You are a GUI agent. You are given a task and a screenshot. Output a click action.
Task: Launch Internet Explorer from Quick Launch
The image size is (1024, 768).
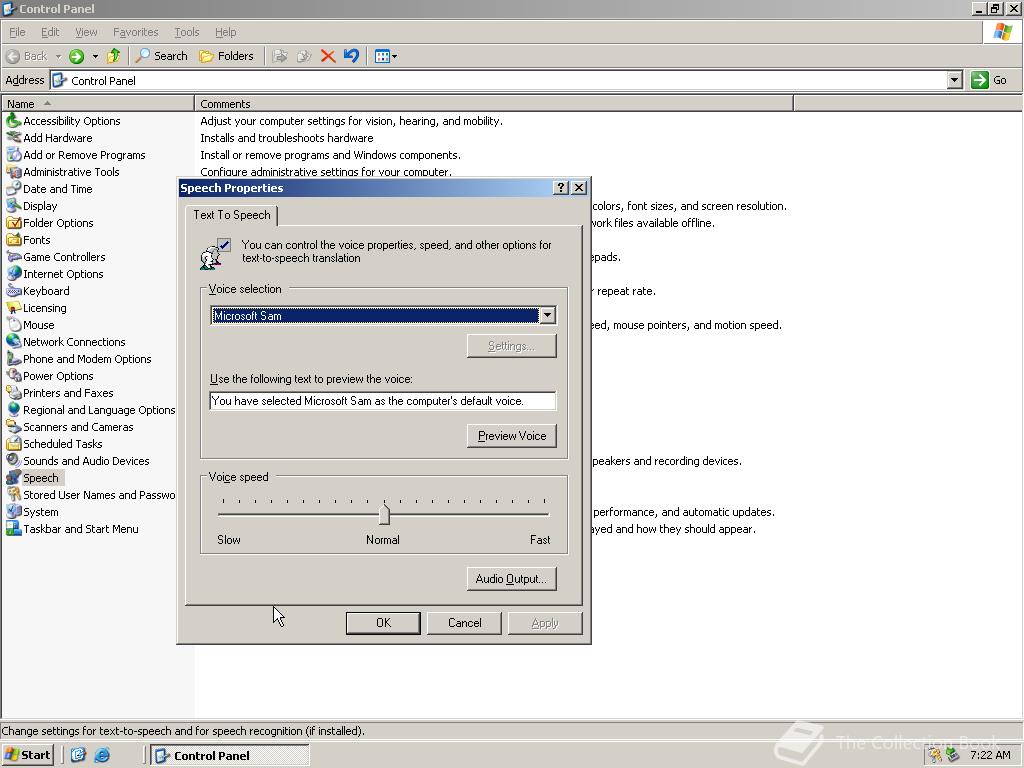(x=102, y=755)
